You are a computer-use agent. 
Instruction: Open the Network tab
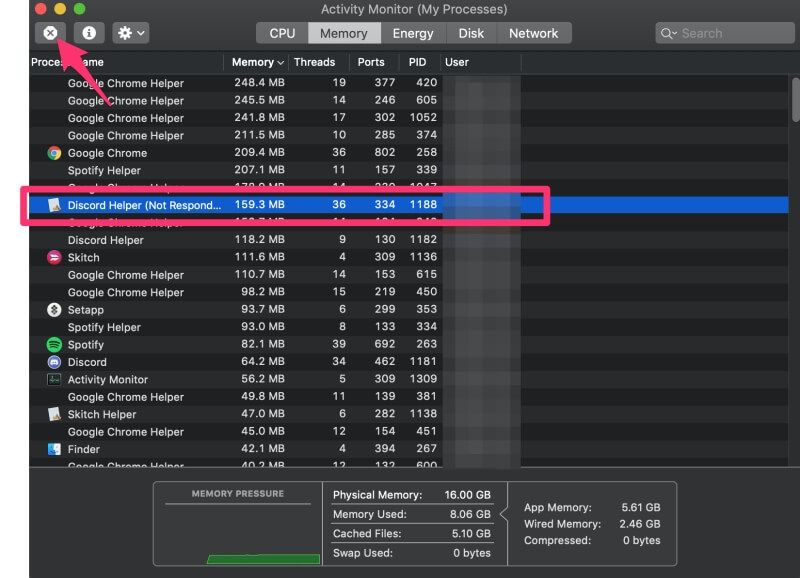(x=534, y=33)
